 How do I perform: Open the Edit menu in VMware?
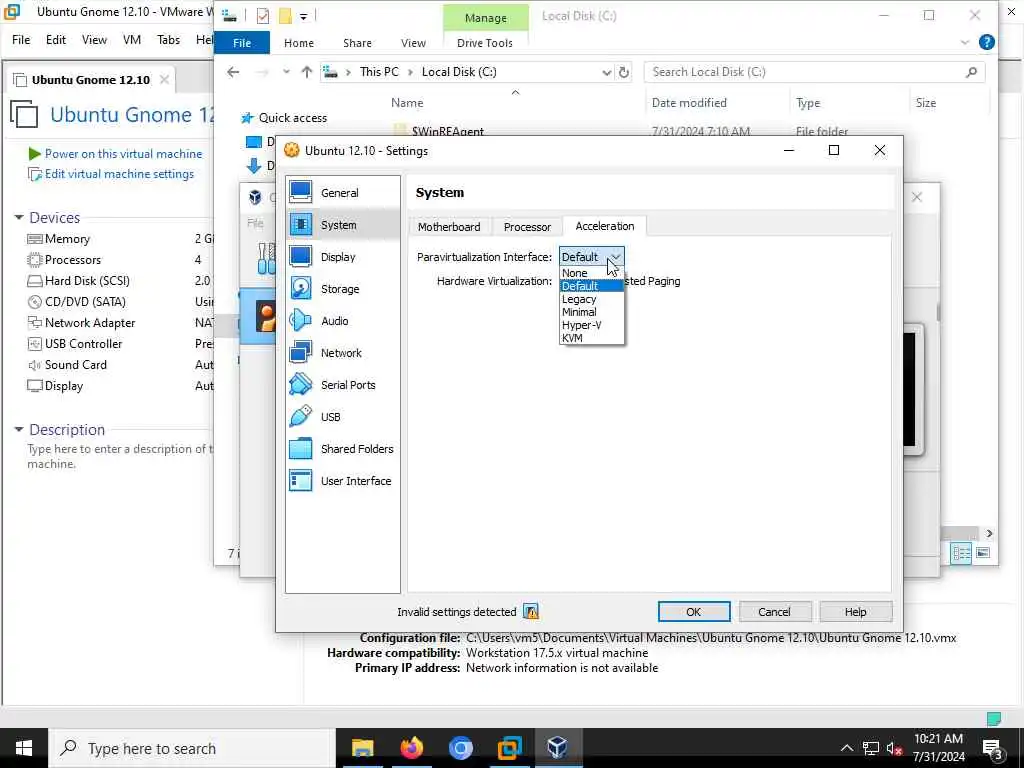tap(56, 40)
